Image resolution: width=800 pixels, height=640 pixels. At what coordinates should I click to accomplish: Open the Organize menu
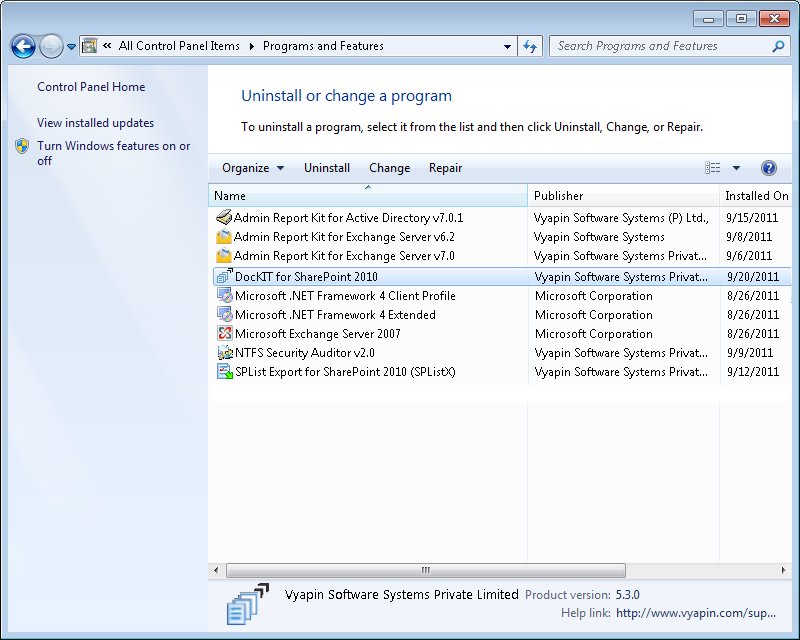[253, 168]
